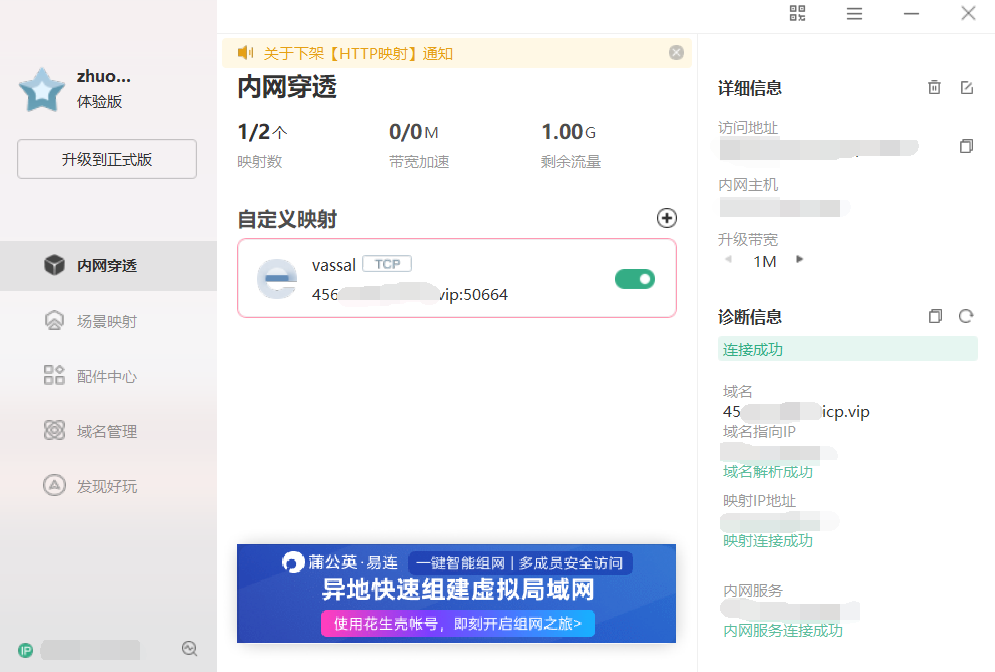Open the 关于下架【HTTP映射】通知 notice

[358, 53]
